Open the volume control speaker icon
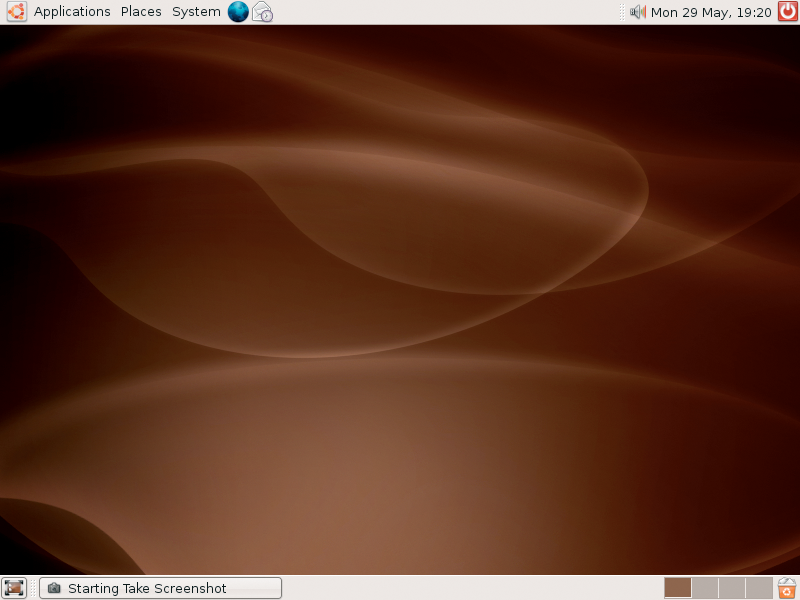 point(637,12)
